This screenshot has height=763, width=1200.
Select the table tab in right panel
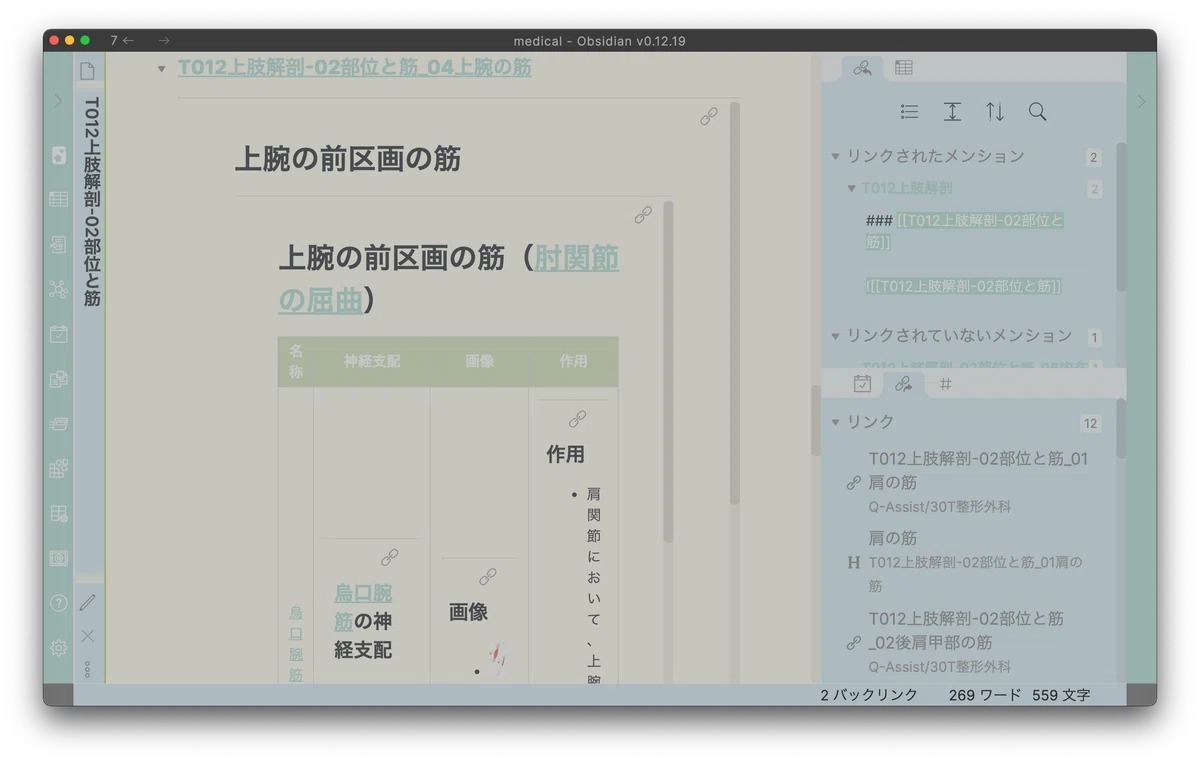pos(904,68)
